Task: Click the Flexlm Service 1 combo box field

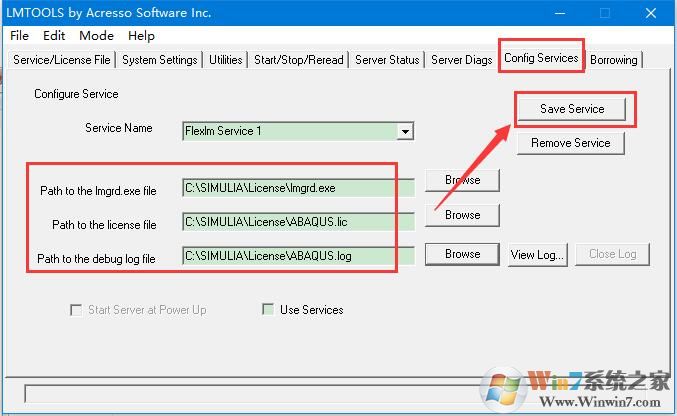Action: [x=298, y=131]
